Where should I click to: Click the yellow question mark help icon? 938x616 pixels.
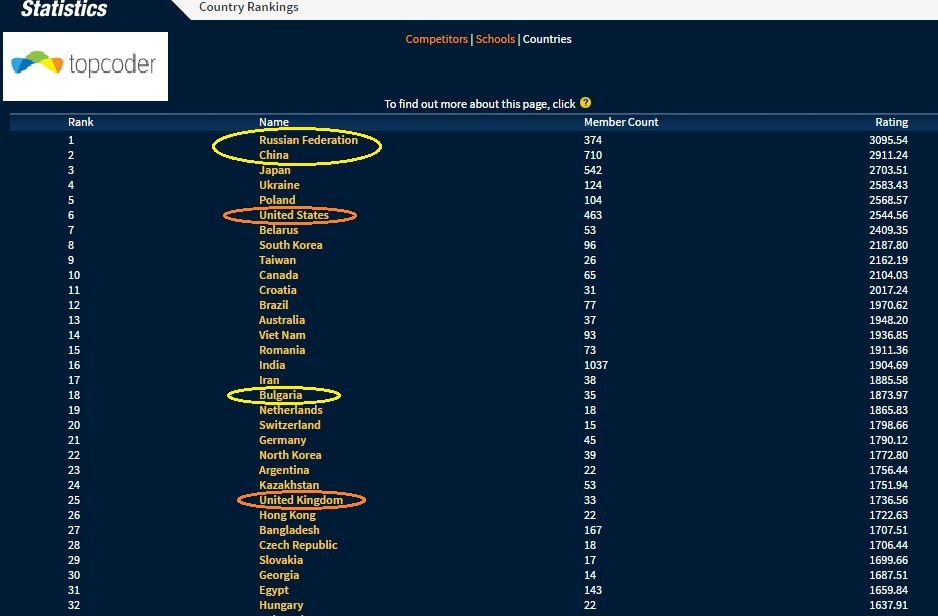(x=585, y=103)
